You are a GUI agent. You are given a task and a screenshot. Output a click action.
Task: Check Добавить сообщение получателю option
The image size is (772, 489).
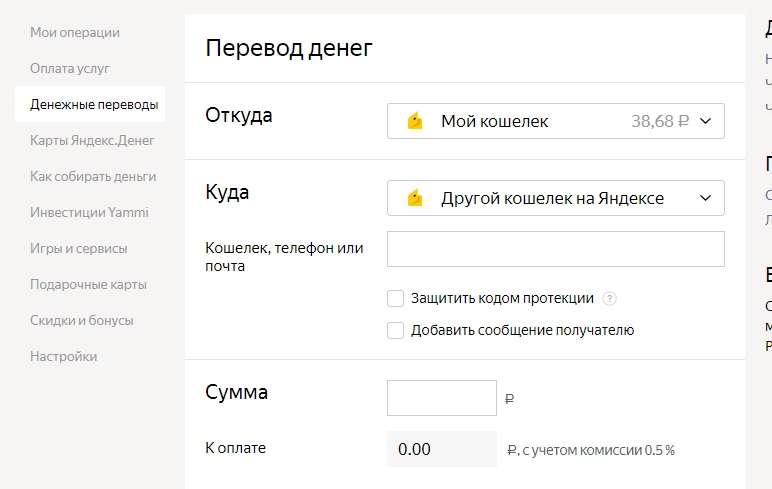[x=396, y=330]
